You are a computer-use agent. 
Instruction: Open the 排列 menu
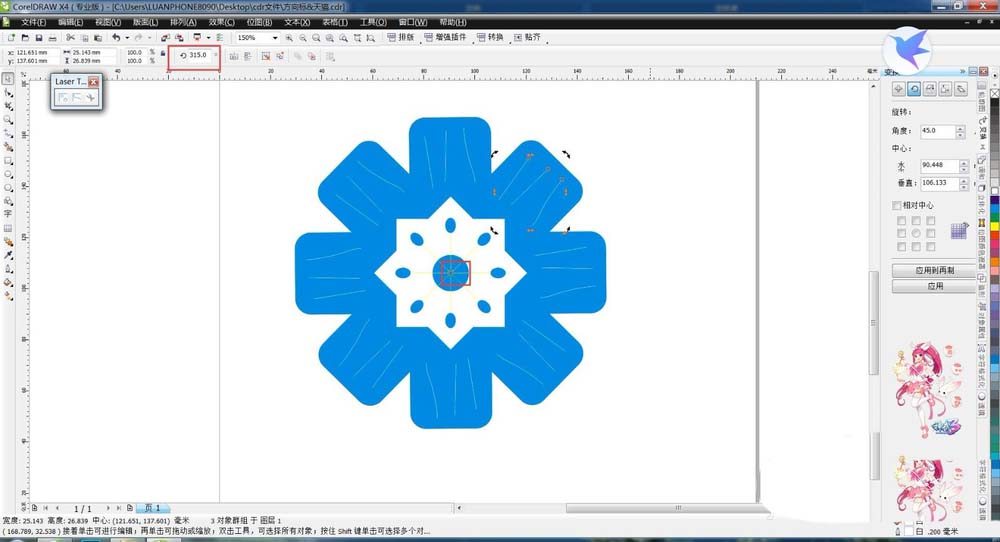pos(183,22)
